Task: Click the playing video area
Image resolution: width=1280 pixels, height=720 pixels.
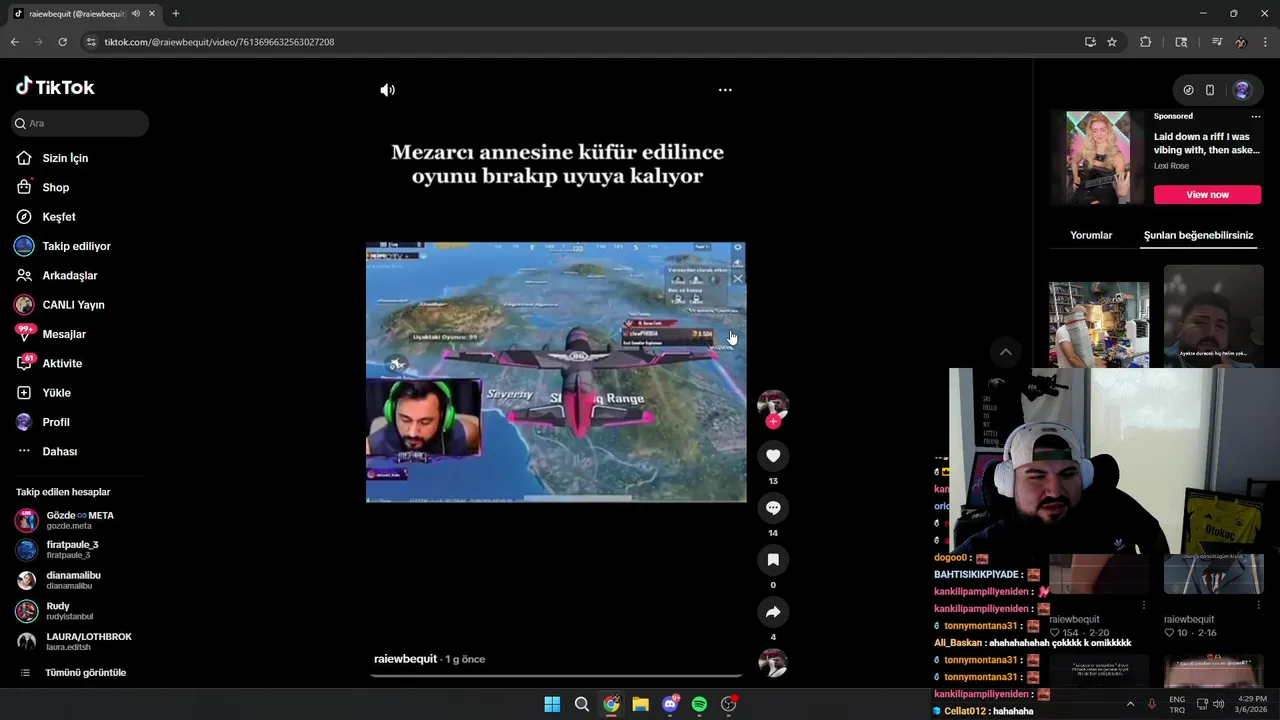Action: (x=556, y=372)
